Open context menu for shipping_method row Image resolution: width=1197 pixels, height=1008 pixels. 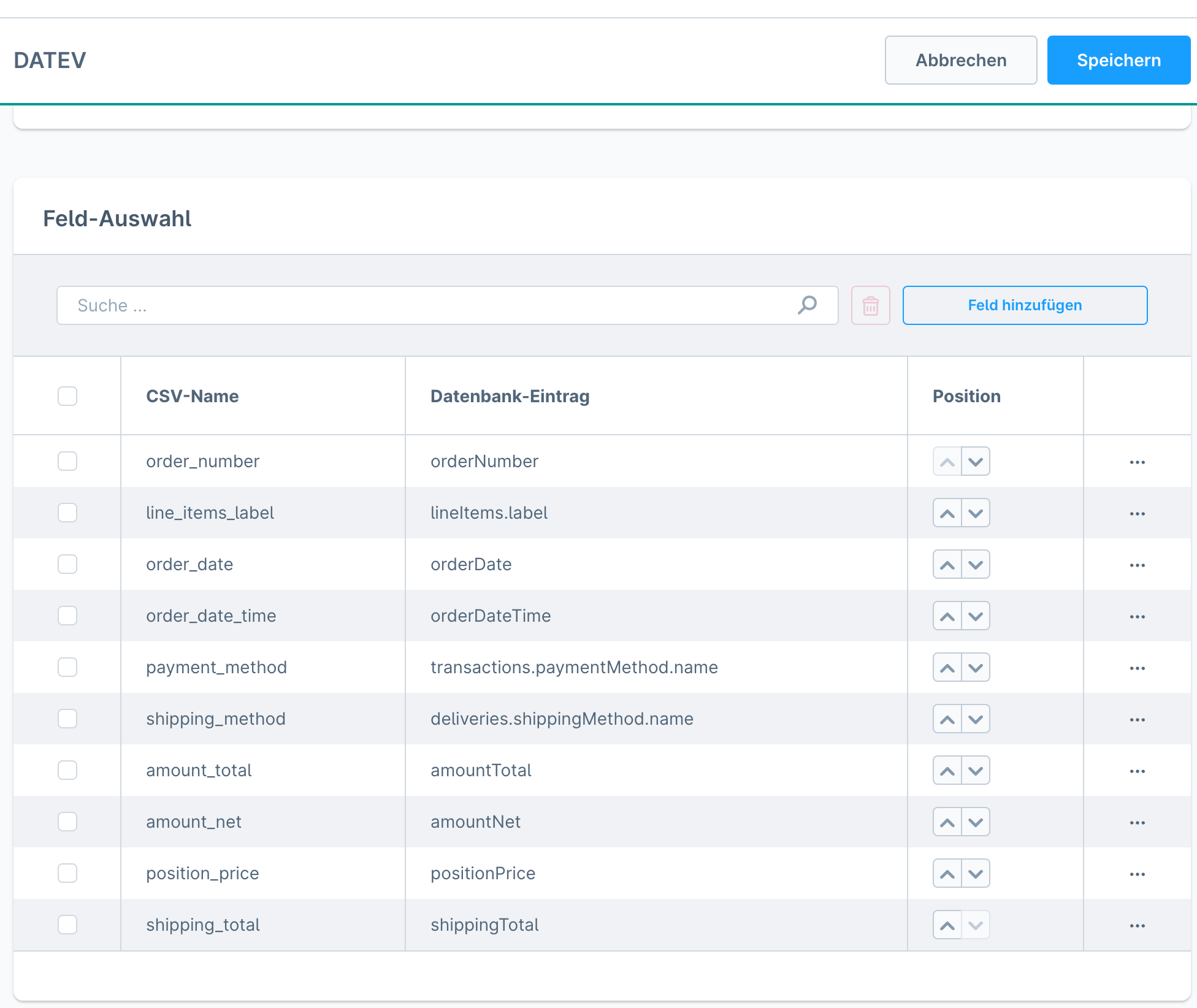tap(1138, 719)
